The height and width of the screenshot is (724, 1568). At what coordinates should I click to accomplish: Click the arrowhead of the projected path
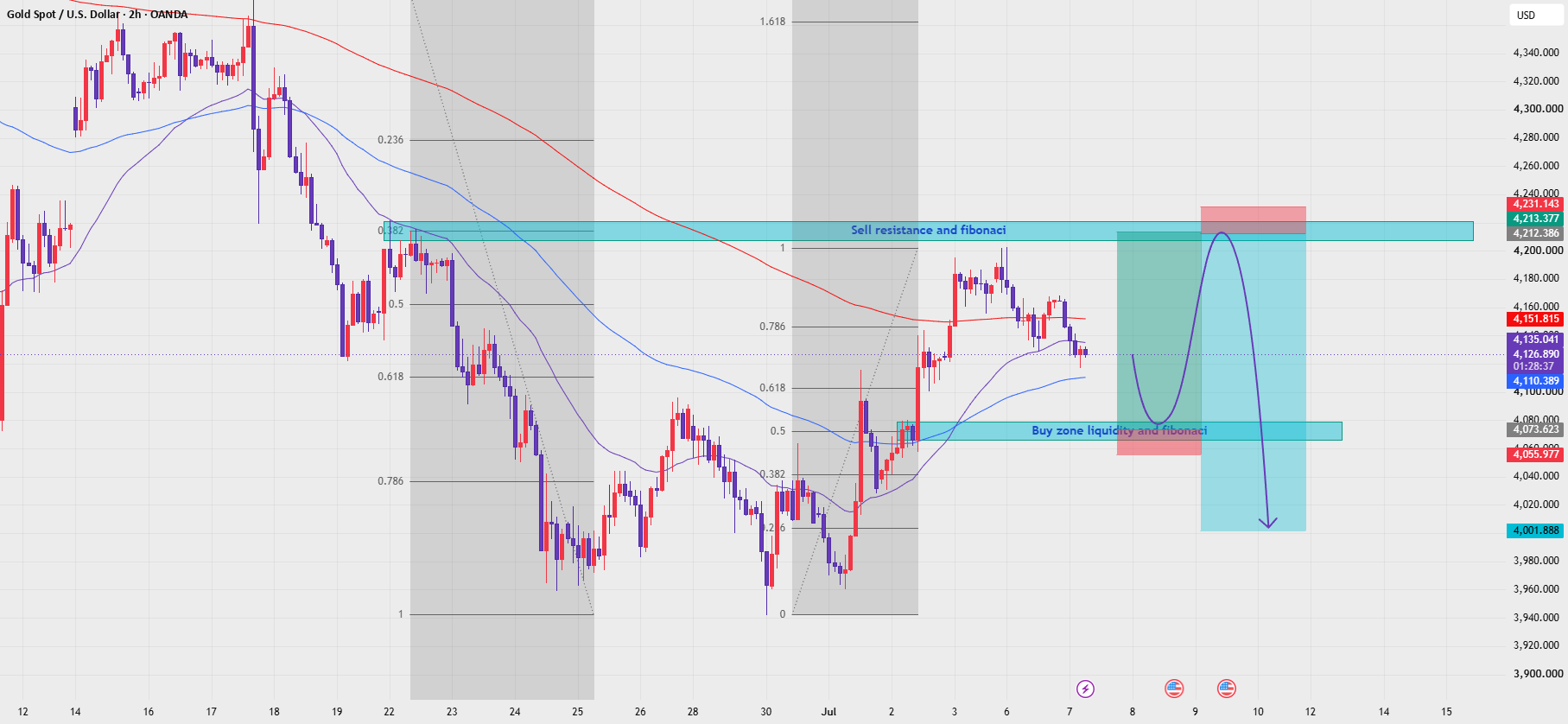pos(1267,522)
